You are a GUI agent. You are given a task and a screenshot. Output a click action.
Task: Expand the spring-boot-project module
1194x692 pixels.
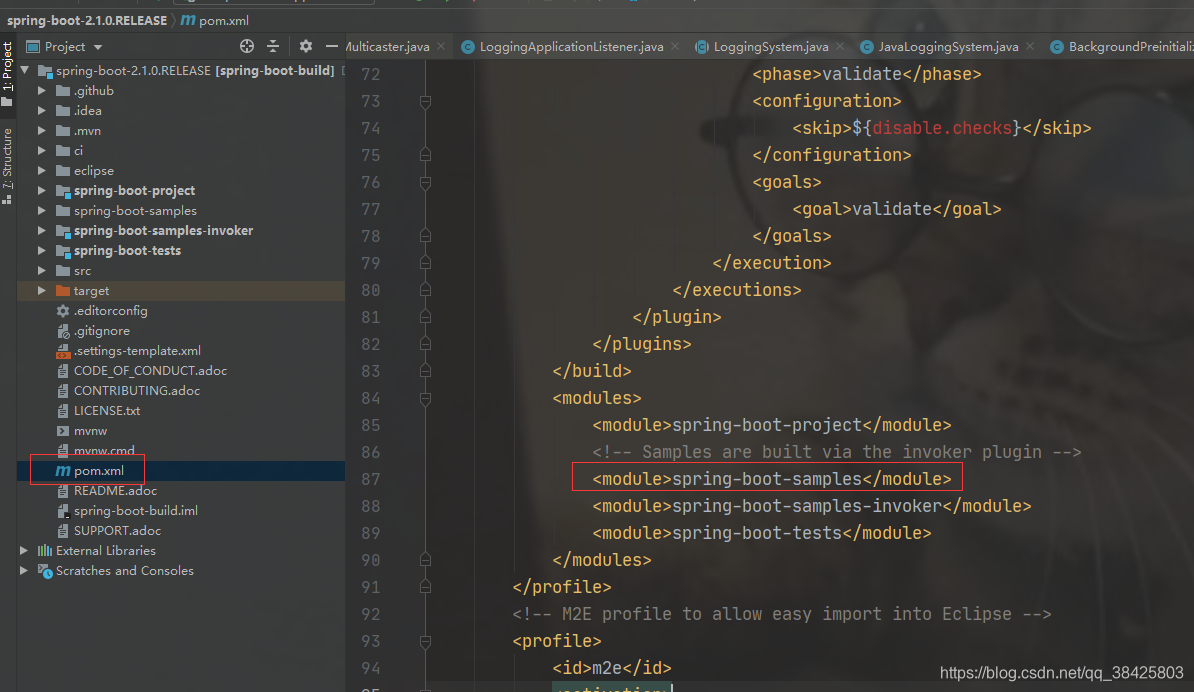click(x=42, y=190)
